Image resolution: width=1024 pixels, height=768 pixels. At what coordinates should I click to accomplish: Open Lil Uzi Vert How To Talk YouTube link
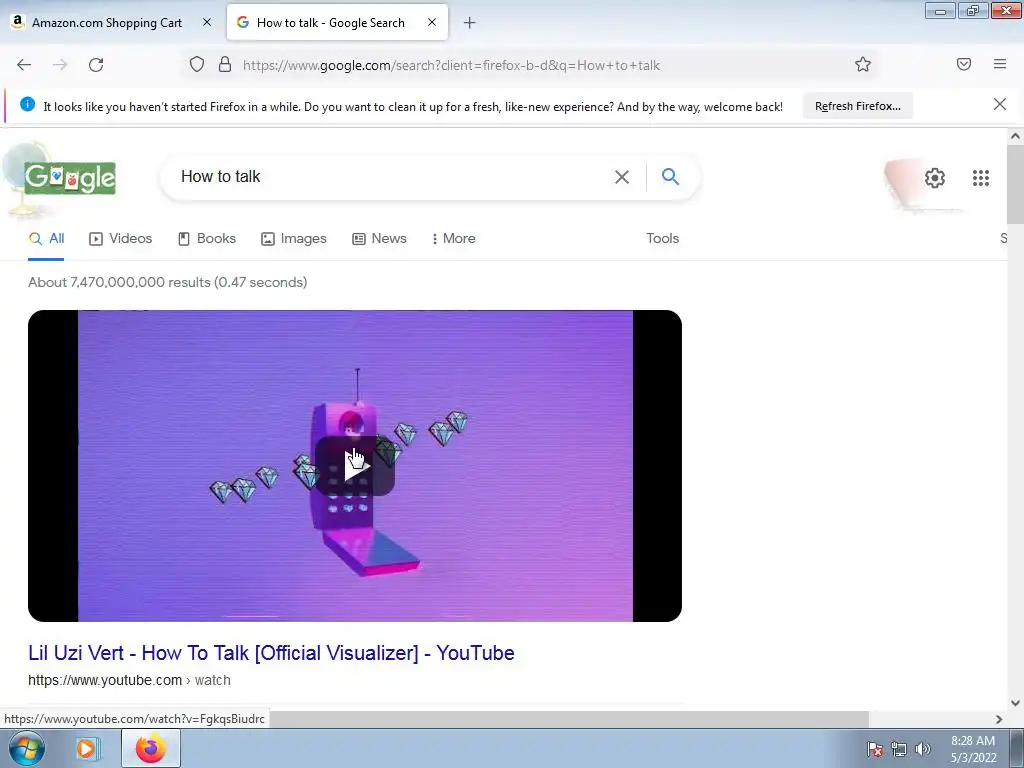(x=271, y=652)
